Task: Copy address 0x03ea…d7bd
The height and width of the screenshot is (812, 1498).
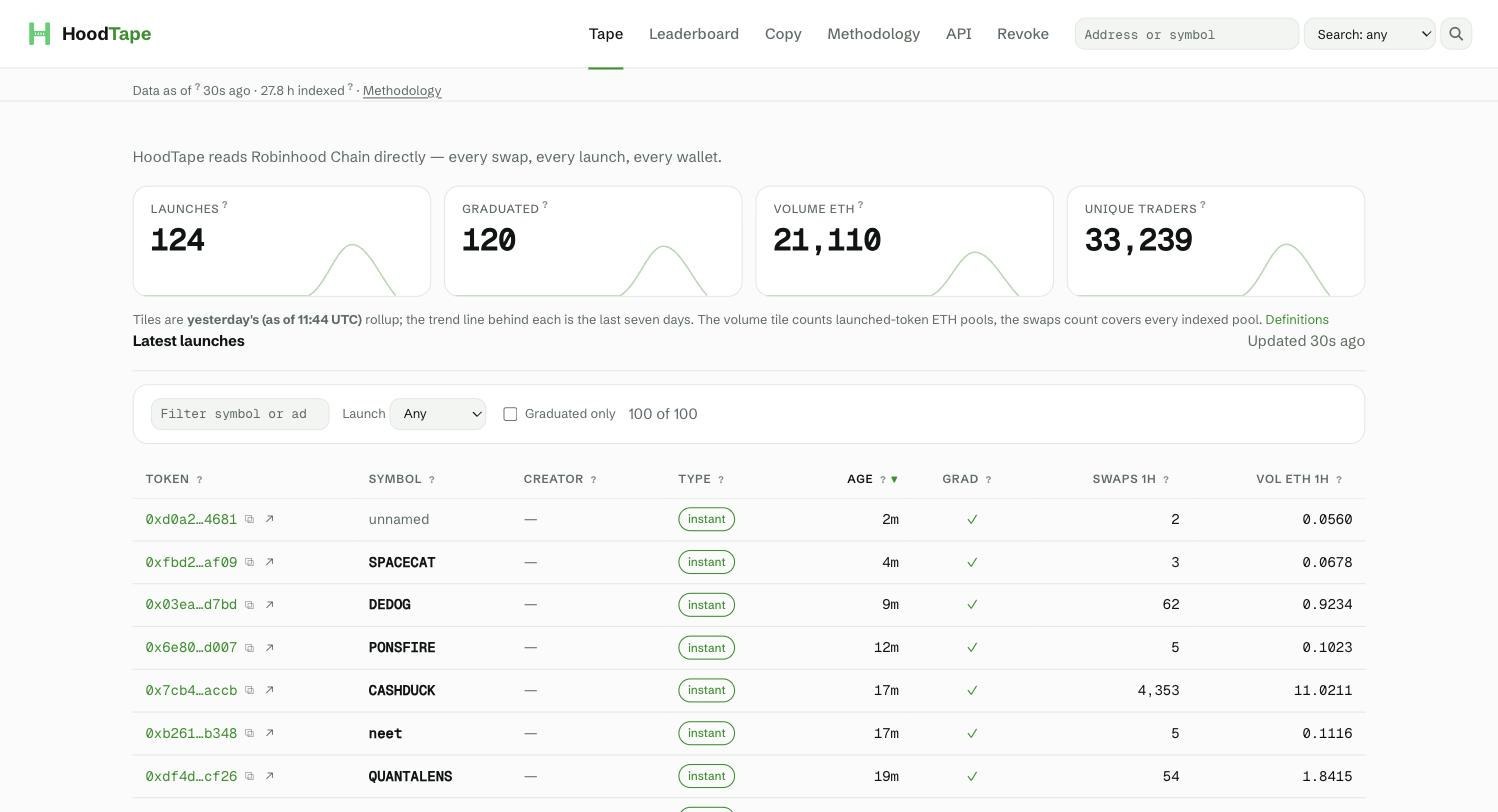Action: [250, 605]
